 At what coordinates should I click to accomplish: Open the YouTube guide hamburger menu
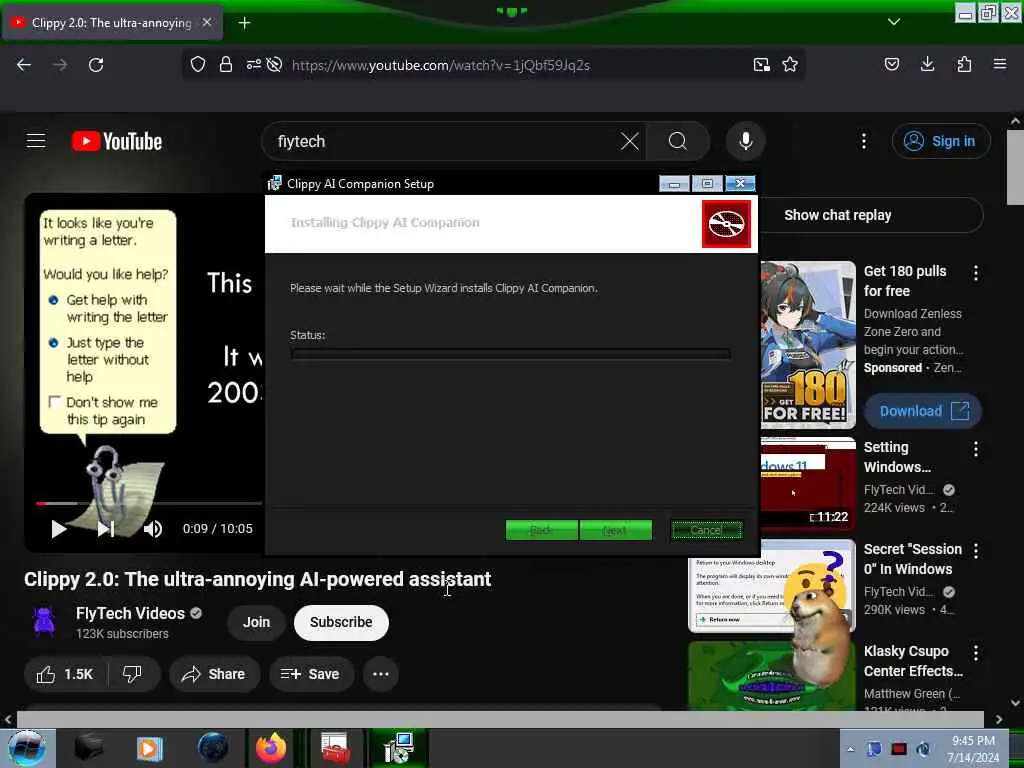(36, 141)
